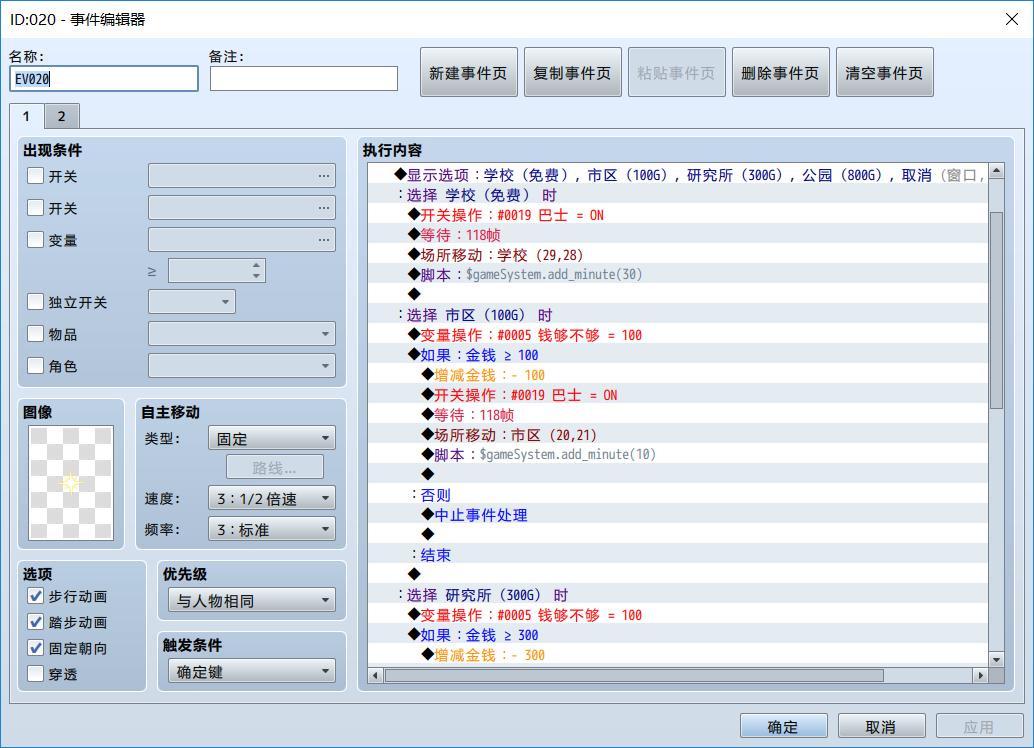Enable the 变量 condition checkbox
Image resolution: width=1034 pixels, height=748 pixels.
point(36,239)
